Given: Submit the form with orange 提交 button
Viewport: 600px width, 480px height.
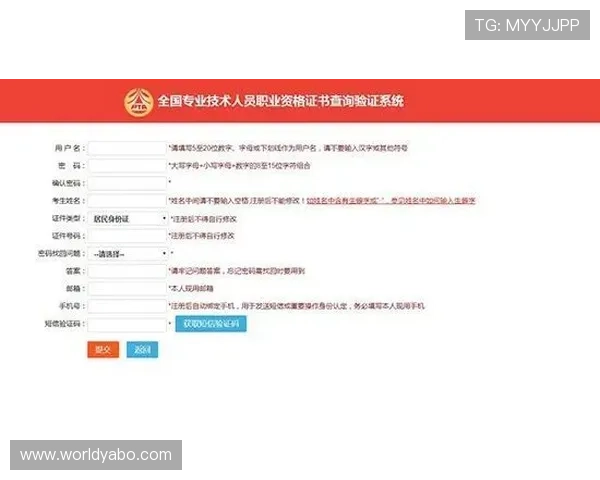Looking at the screenshot, I should [103, 349].
